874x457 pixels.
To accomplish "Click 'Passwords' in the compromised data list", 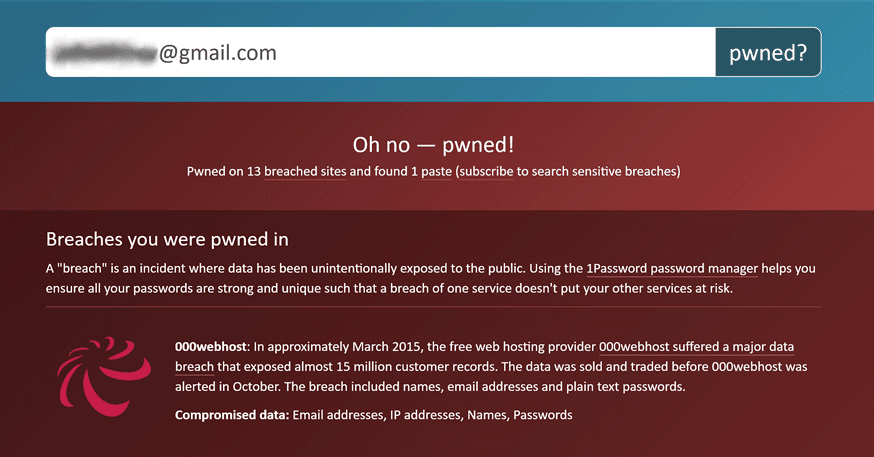I will 543,415.
